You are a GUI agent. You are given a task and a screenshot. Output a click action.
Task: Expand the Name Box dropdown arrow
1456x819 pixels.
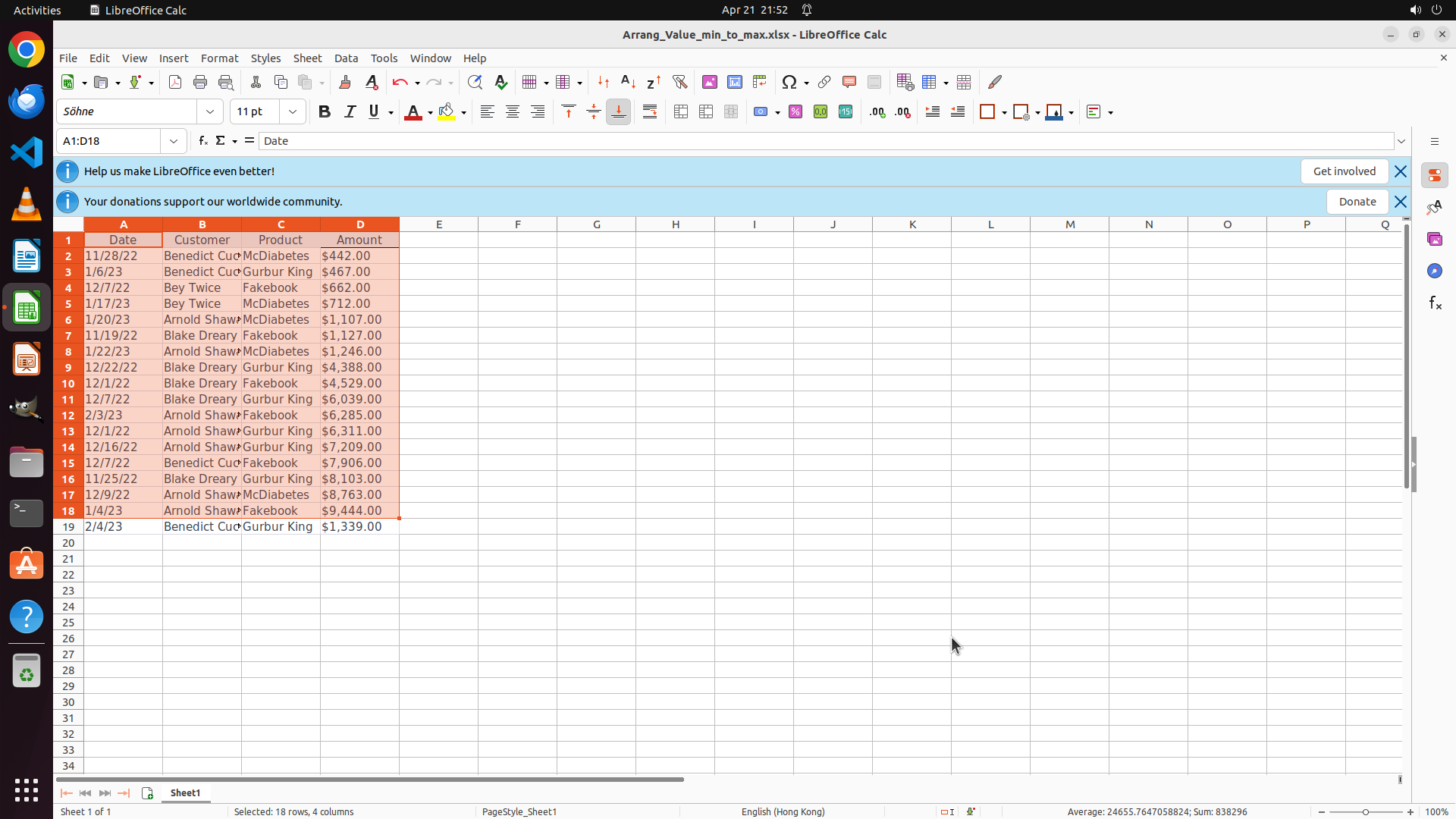(174, 141)
